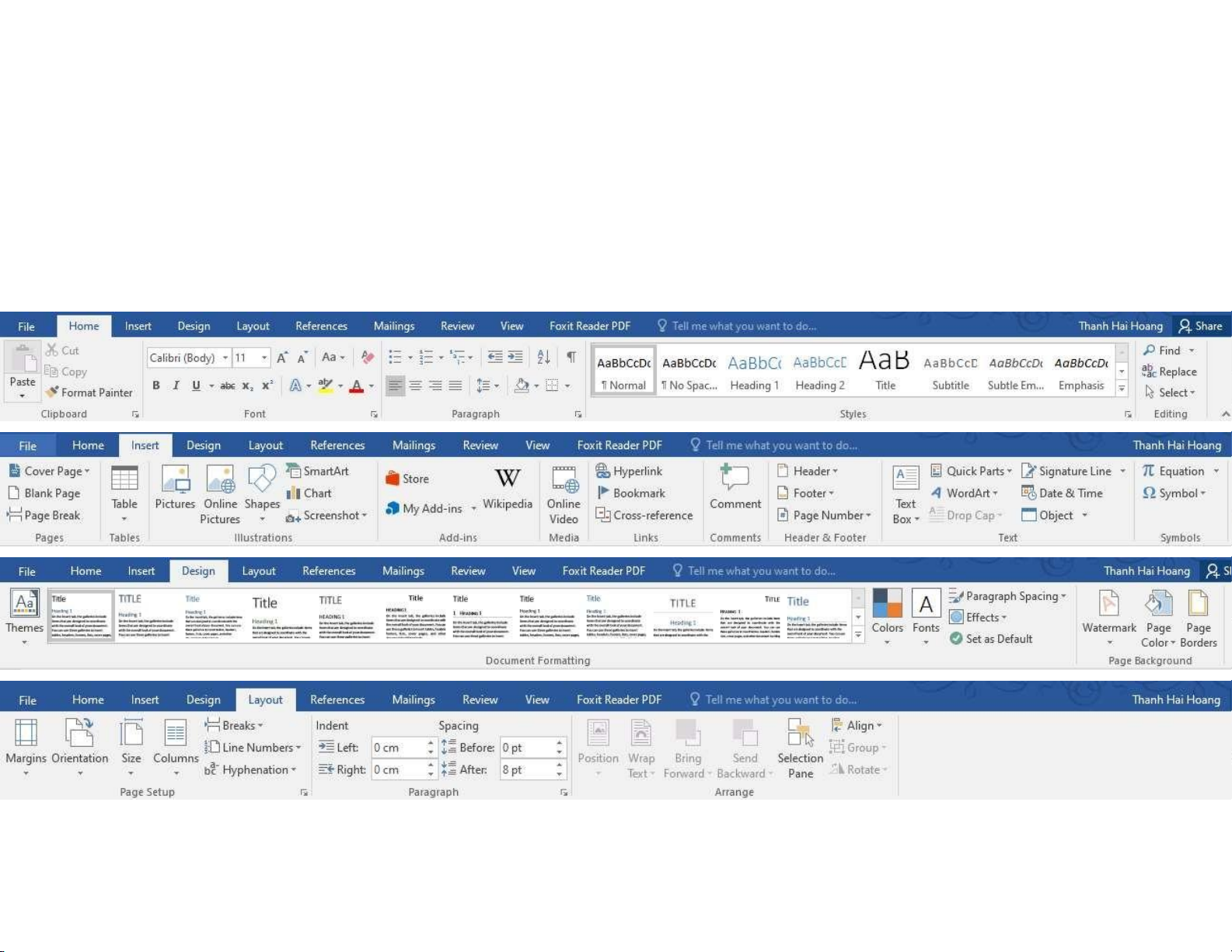Screen dimensions: 1232x952
Task: Toggle Bold formatting
Action: 156,385
